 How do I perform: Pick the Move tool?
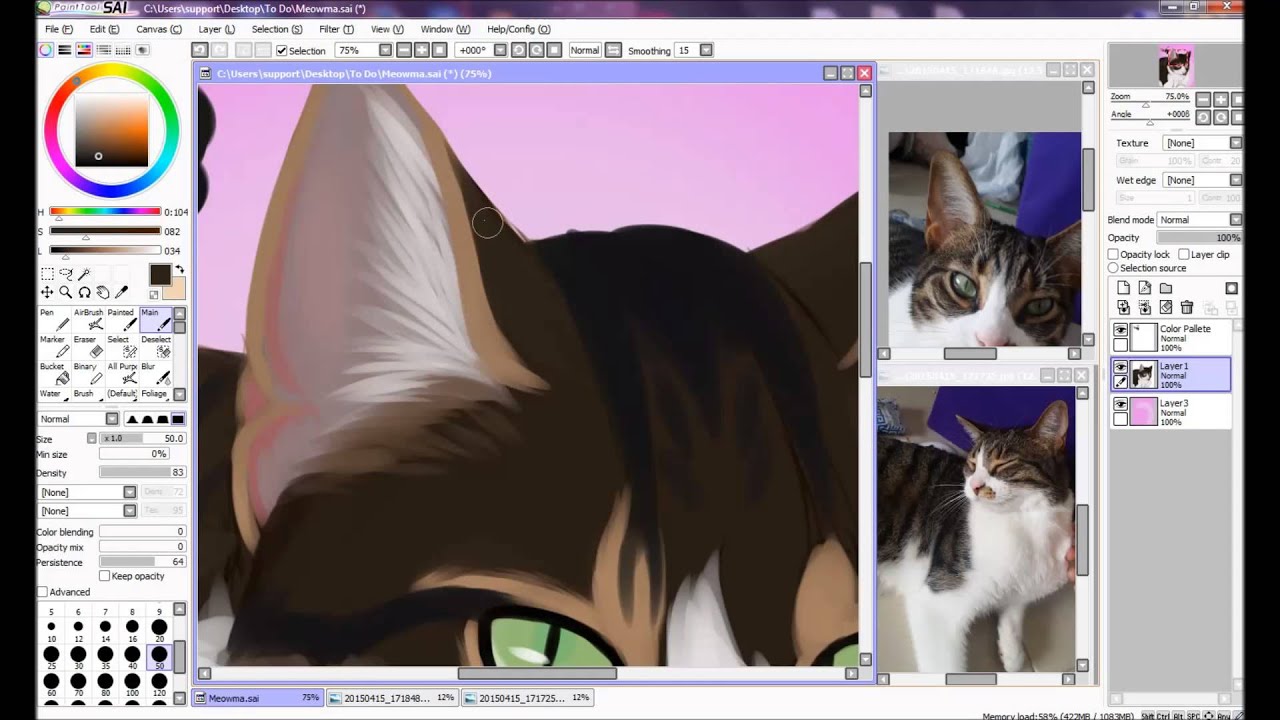47,292
